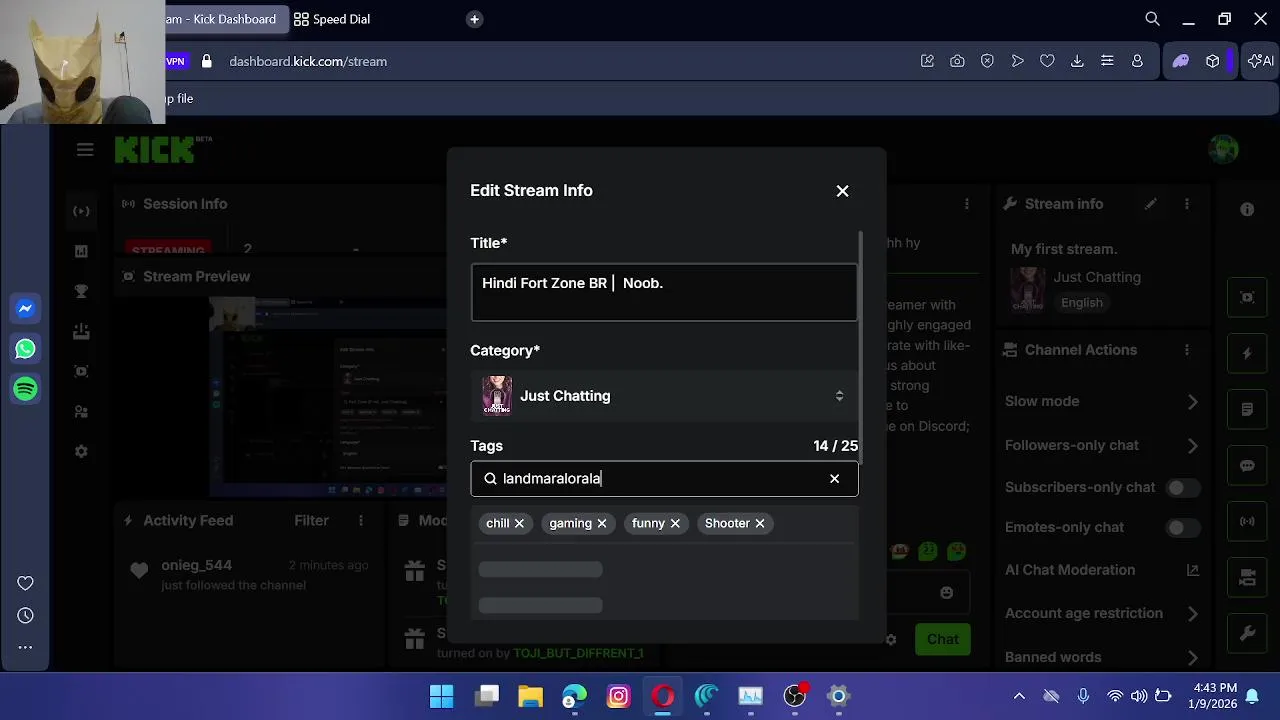Remove the gaming tag

pos(601,523)
